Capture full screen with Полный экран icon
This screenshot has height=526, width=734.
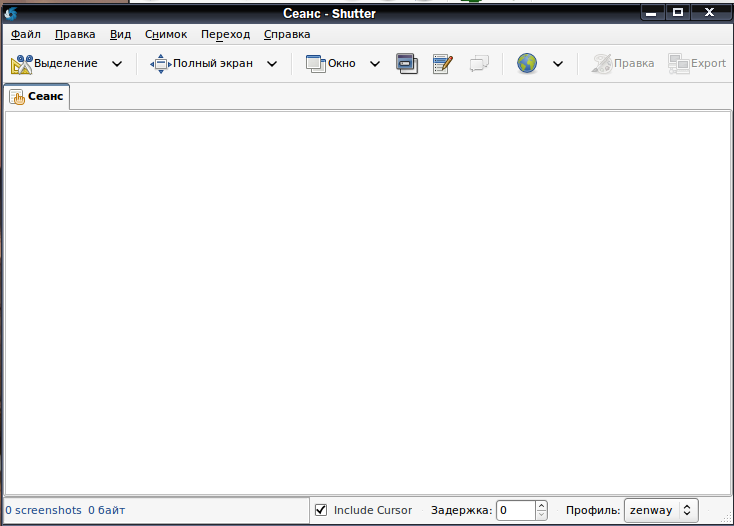pyautogui.click(x=161, y=64)
